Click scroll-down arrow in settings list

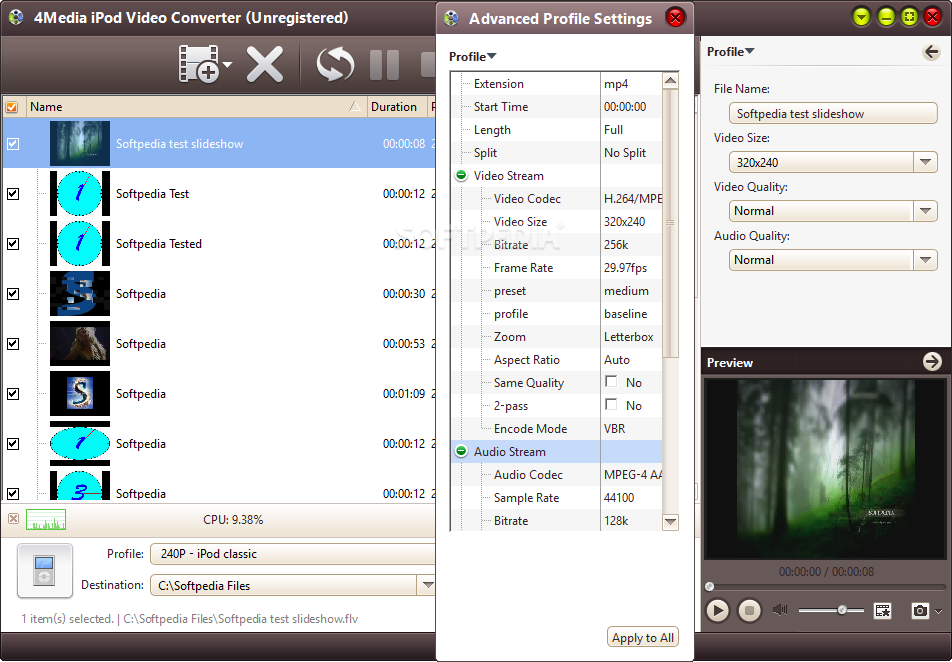(670, 522)
